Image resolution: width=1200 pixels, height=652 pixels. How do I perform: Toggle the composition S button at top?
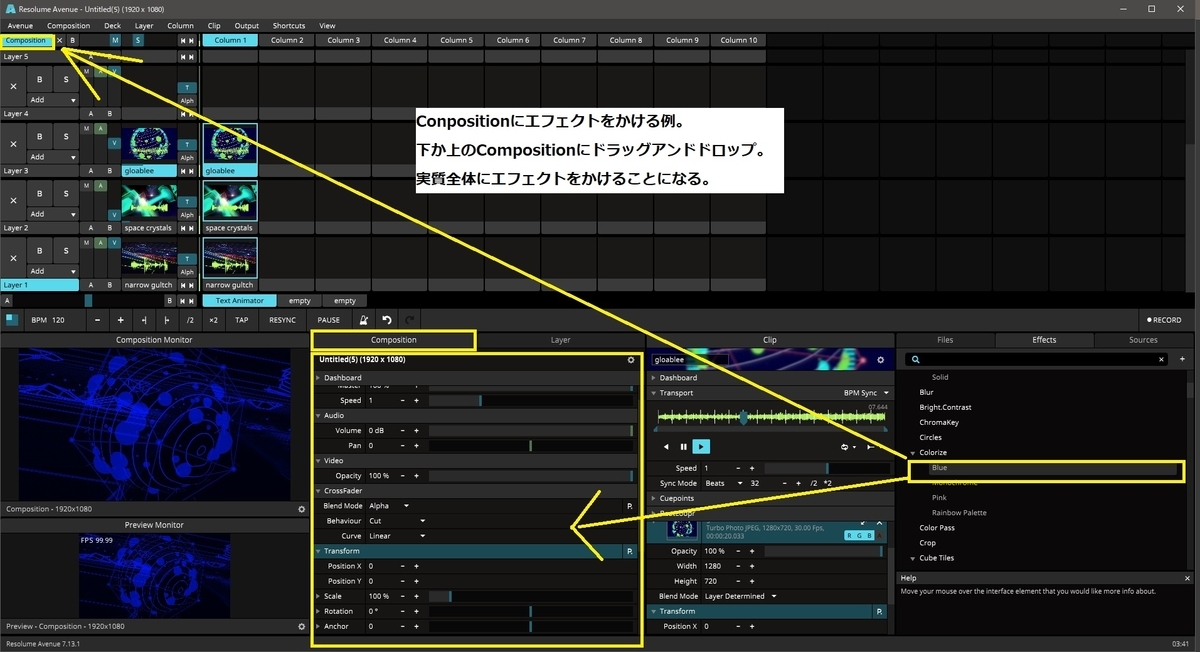pos(138,40)
